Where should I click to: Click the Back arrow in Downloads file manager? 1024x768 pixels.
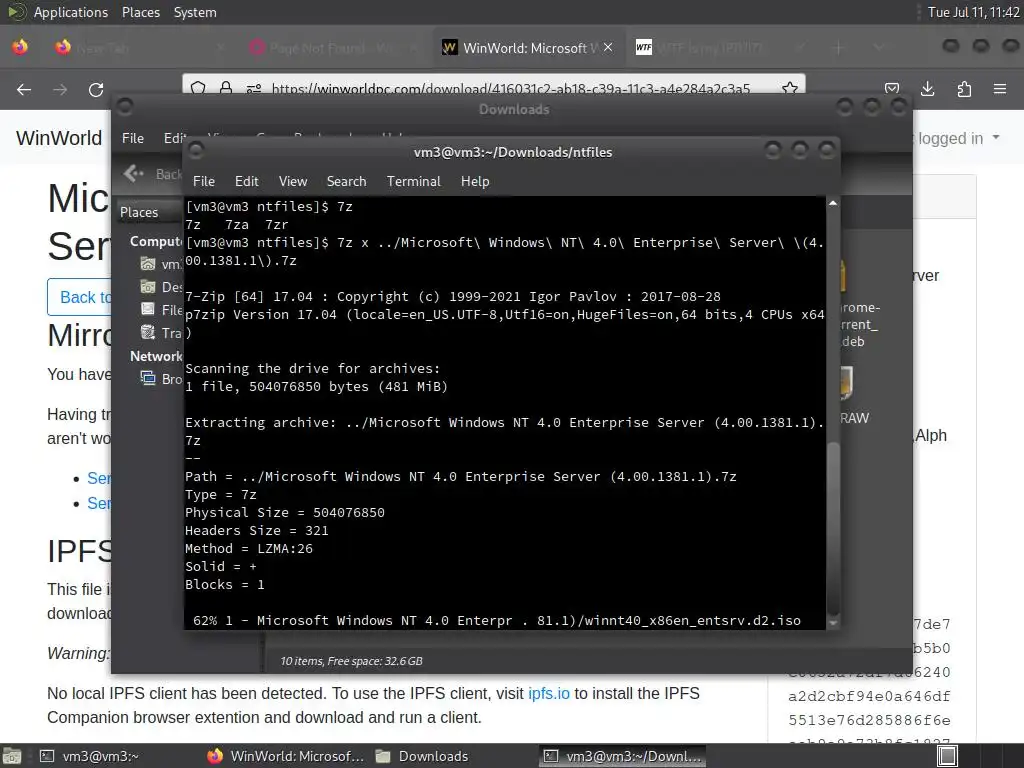coord(134,174)
